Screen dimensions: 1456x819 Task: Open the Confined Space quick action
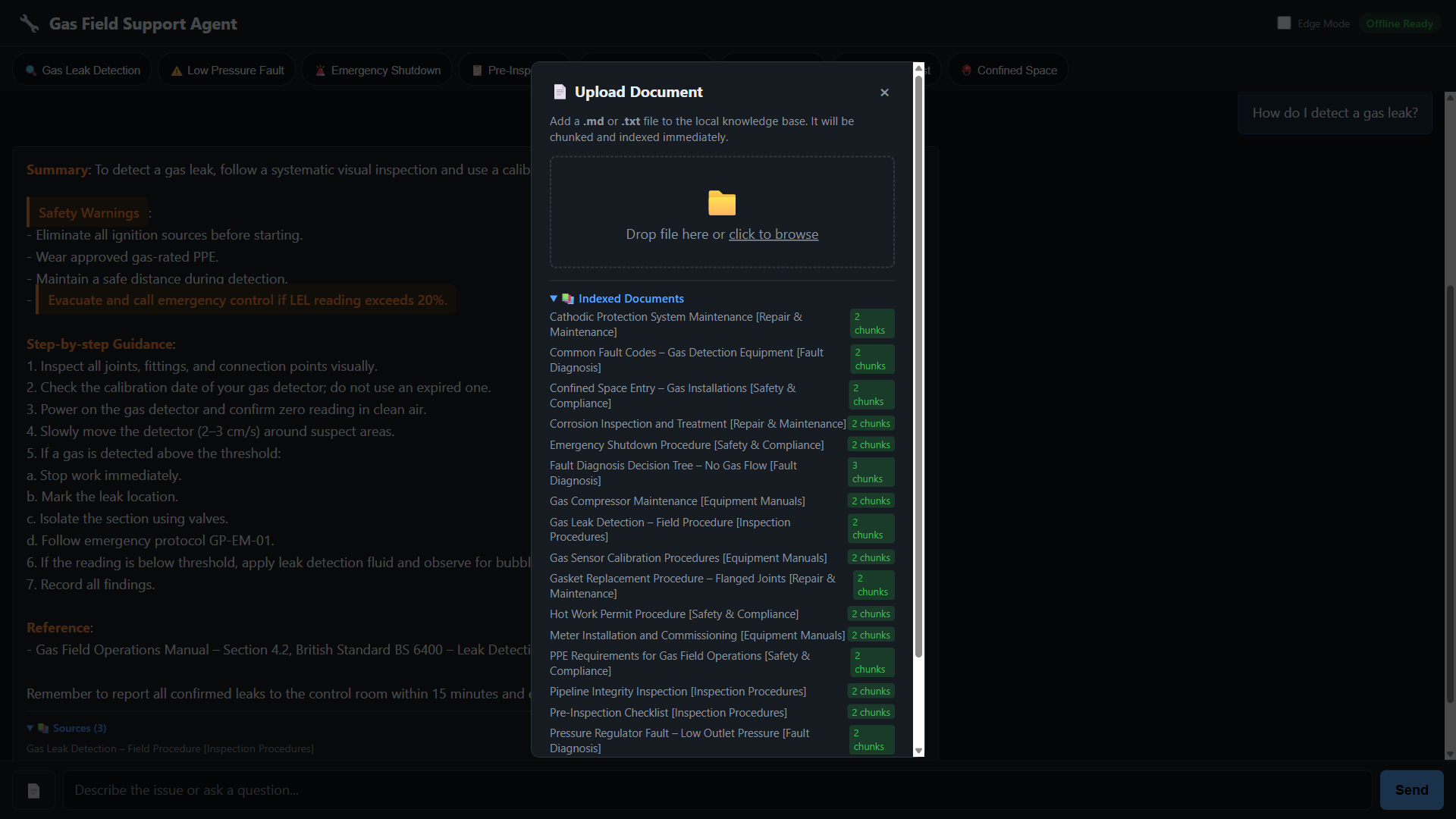tap(1009, 70)
